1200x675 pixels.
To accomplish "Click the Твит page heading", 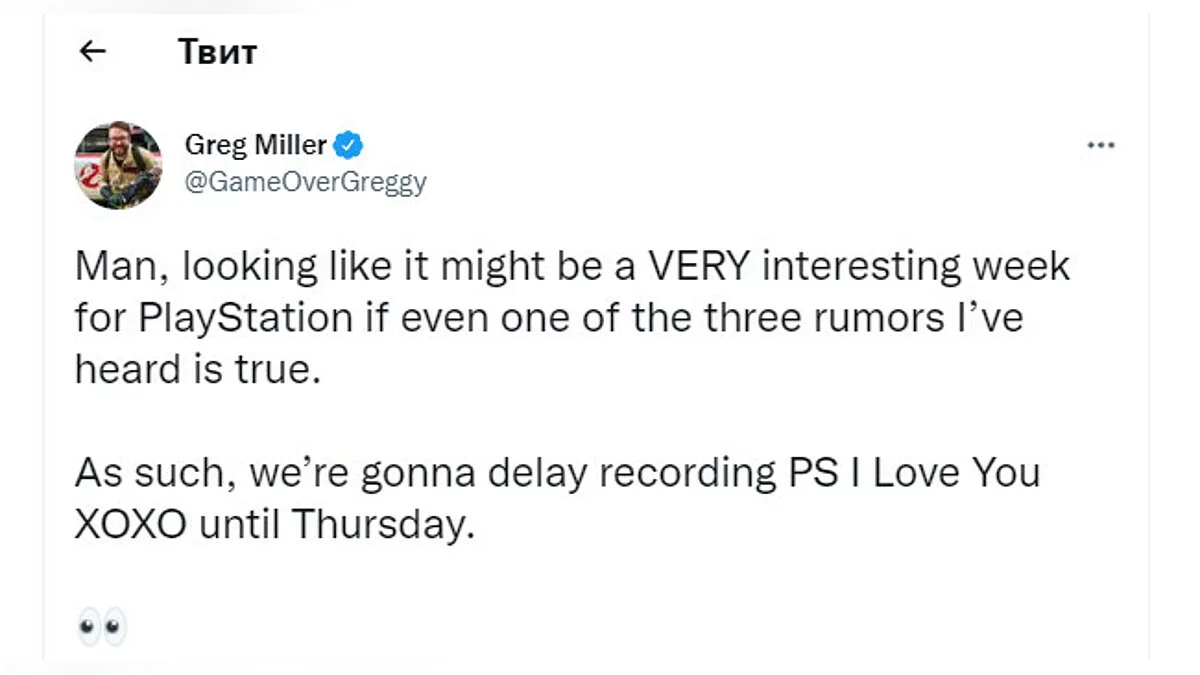I will 217,52.
